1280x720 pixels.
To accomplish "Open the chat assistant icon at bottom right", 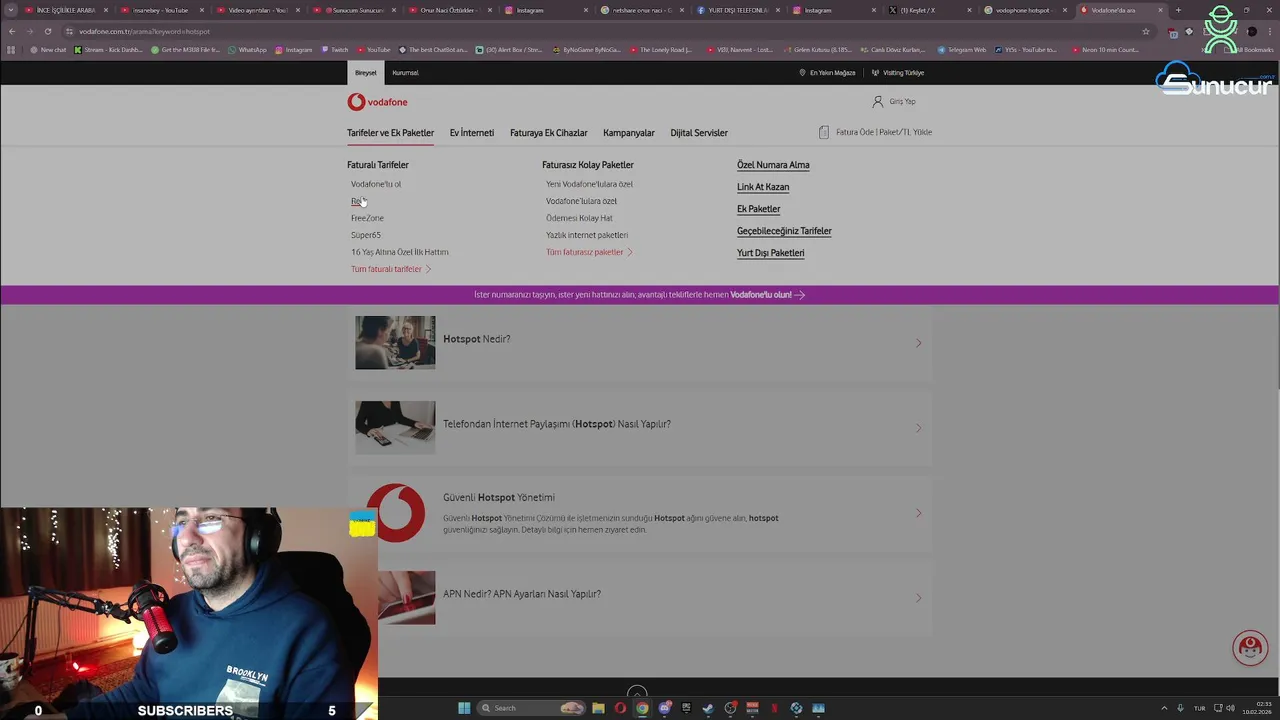I will [1250, 648].
